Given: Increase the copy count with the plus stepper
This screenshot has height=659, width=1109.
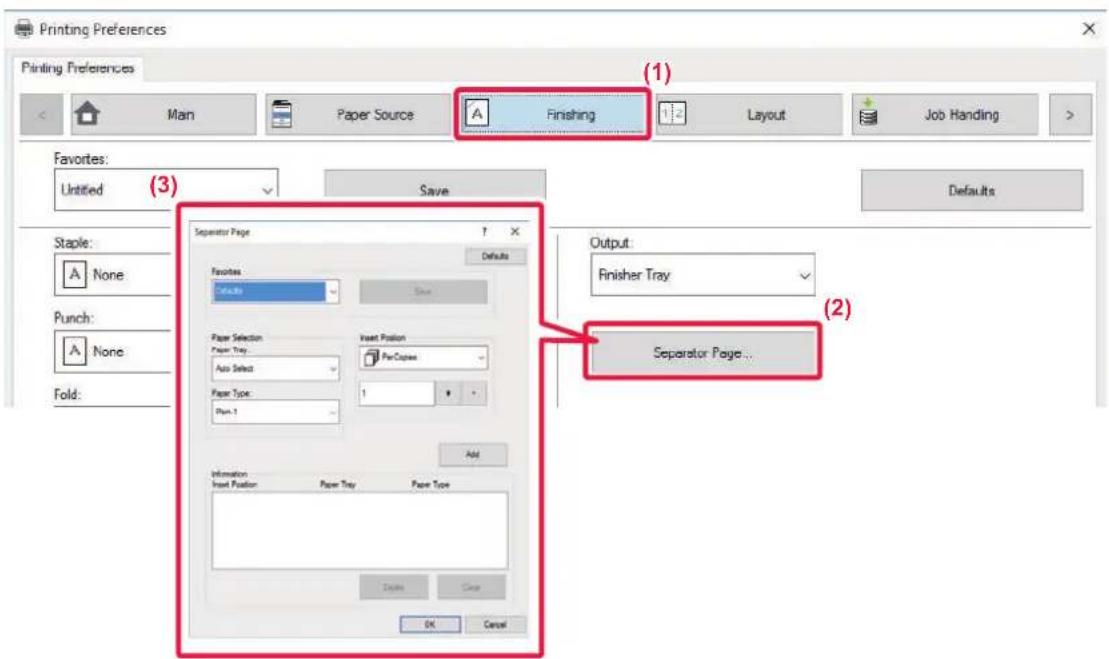Looking at the screenshot, I should coord(448,393).
